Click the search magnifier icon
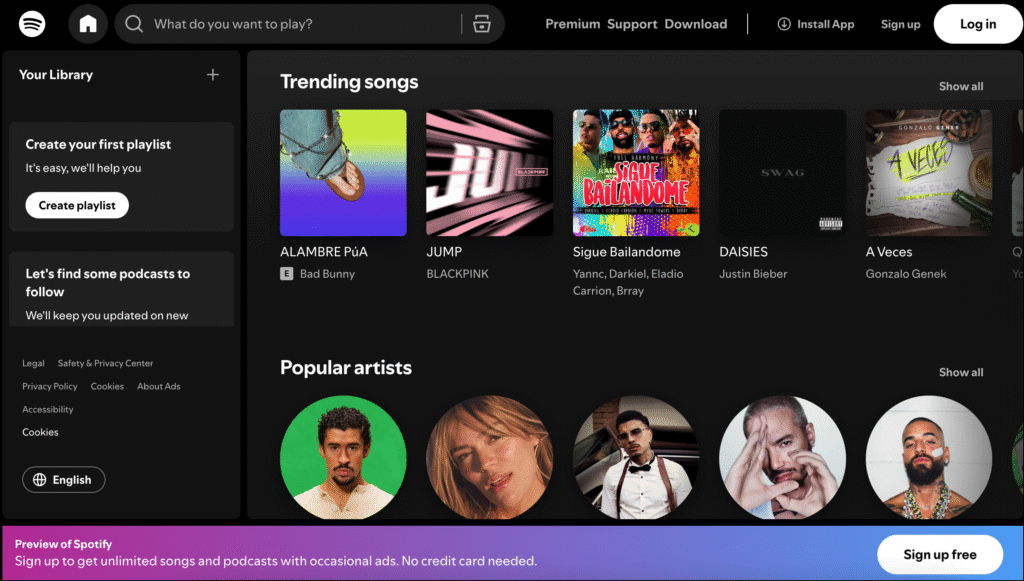The image size is (1024, 581). [133, 23]
